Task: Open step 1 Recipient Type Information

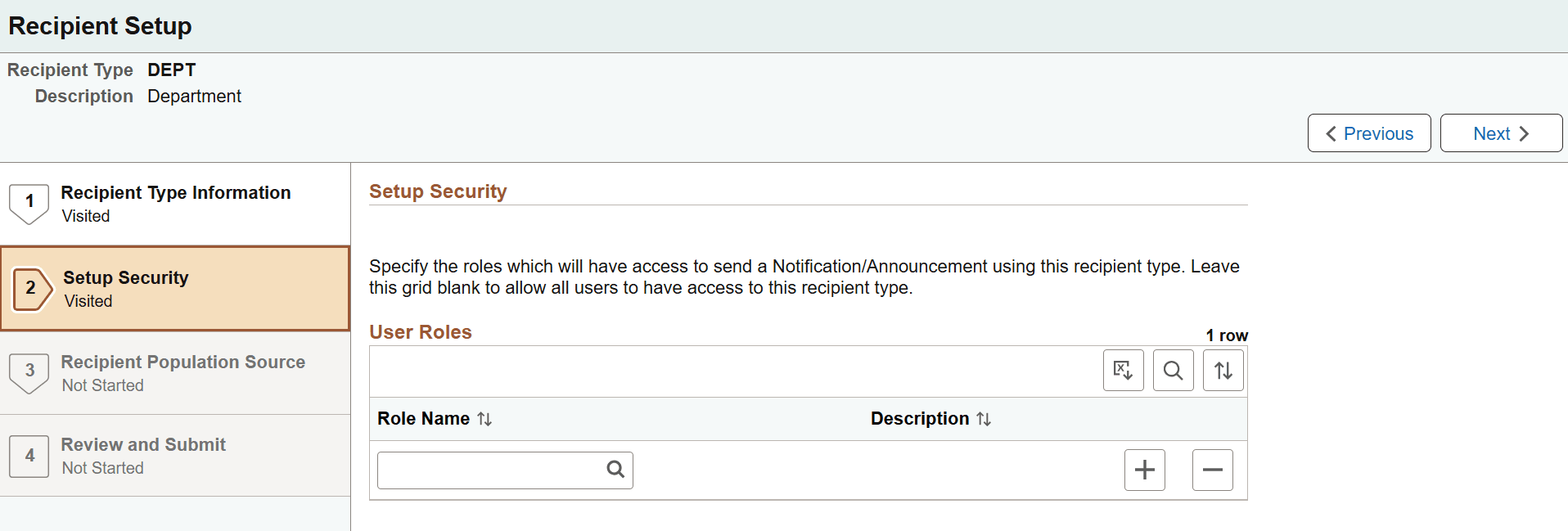Action: [175, 204]
